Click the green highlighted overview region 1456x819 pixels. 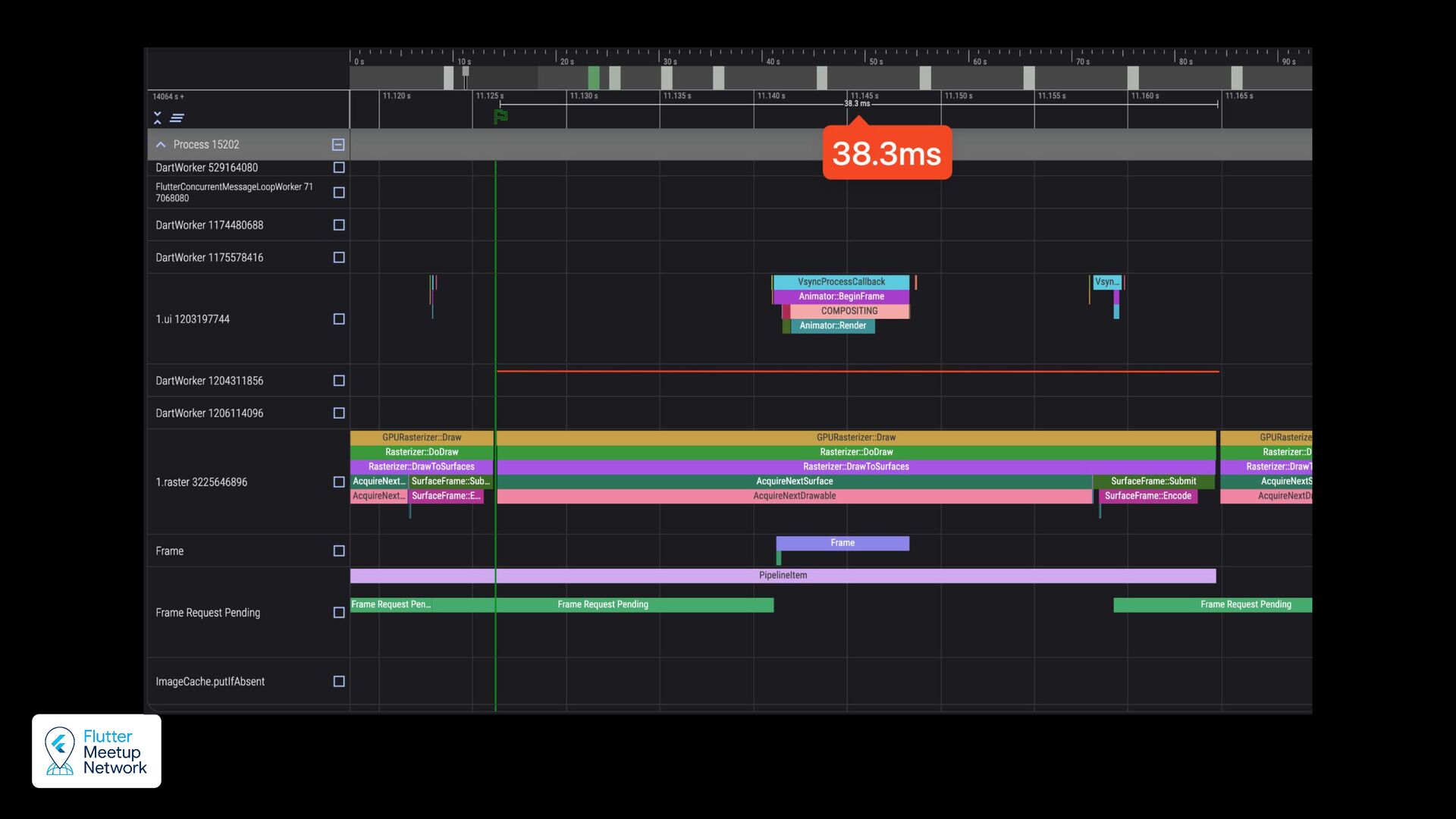coord(594,77)
